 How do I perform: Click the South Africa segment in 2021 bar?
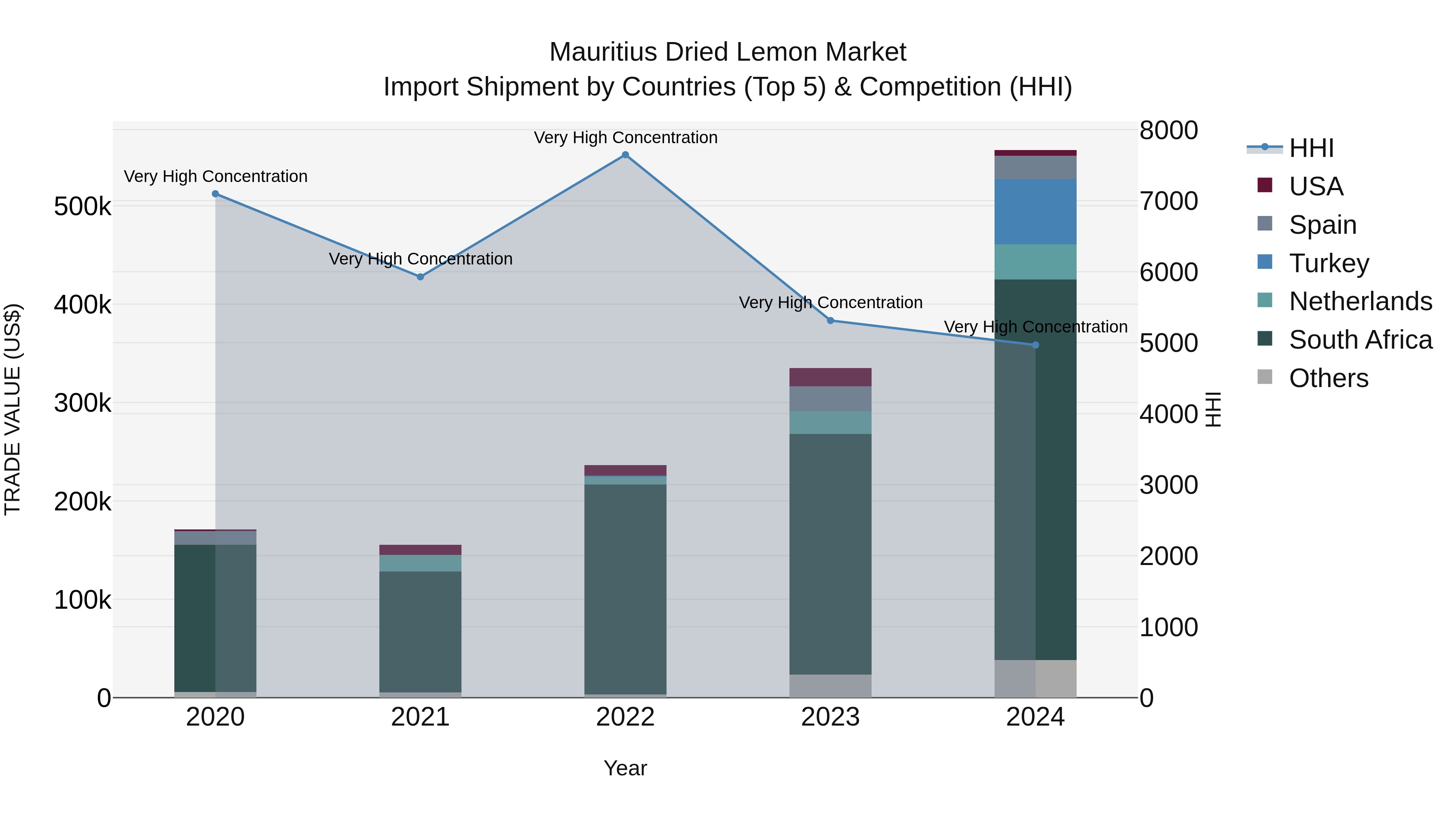coord(421,632)
